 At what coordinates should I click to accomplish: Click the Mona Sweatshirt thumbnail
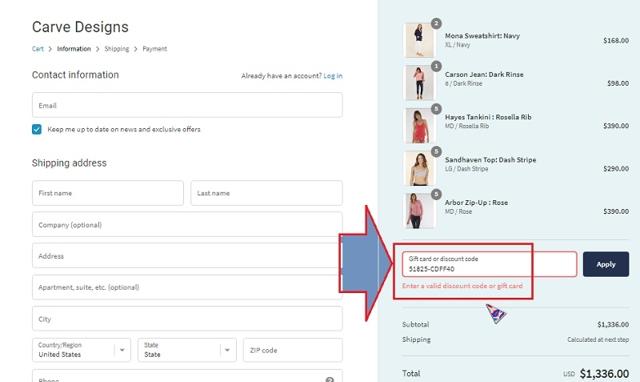[x=419, y=40]
